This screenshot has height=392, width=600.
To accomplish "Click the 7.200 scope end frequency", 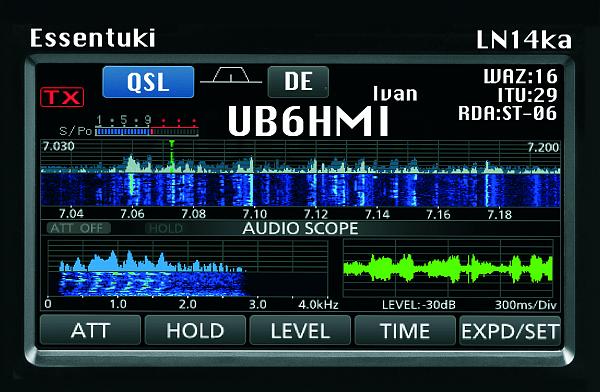I will [x=543, y=147].
